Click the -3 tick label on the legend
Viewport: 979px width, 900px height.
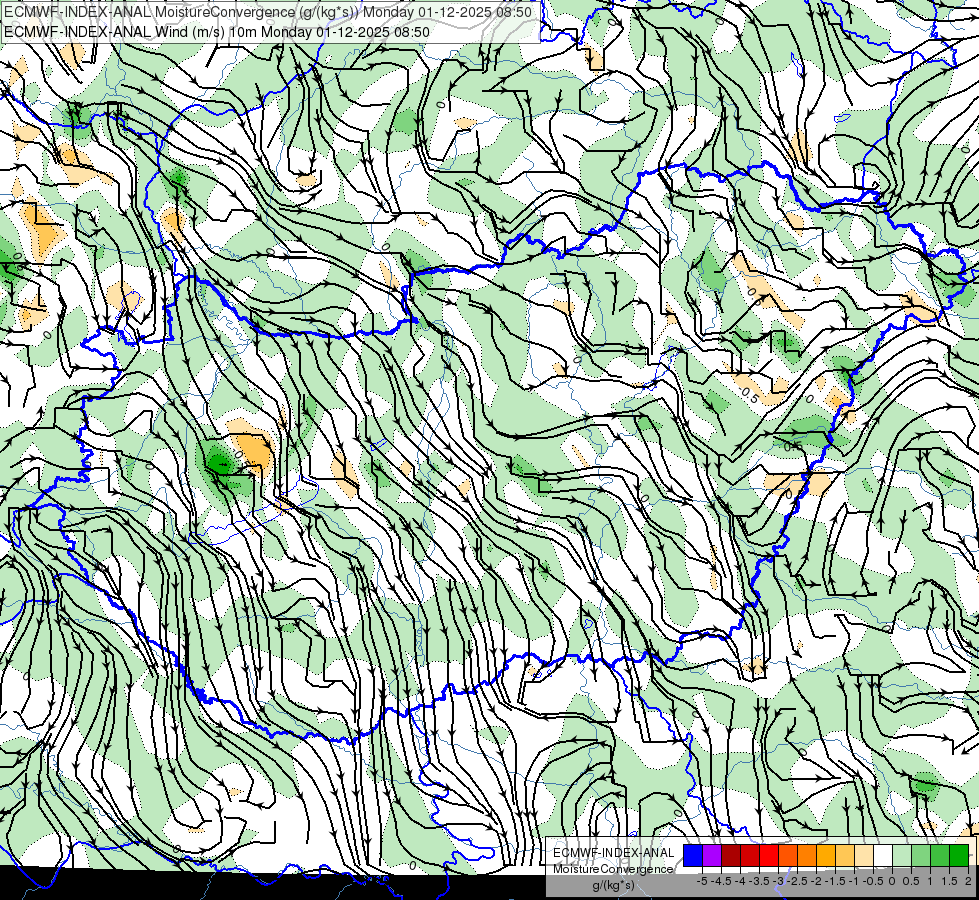click(x=778, y=881)
